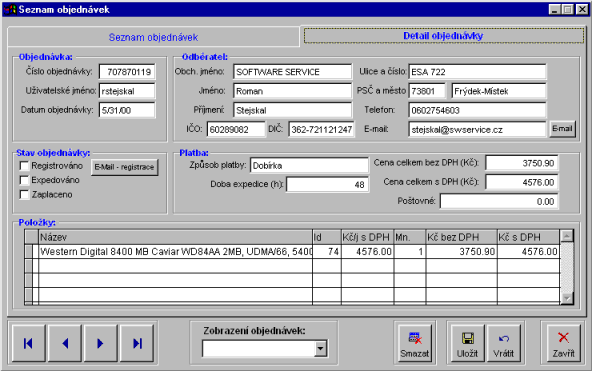Go to the previous order record
The height and width of the screenshot is (371, 592).
tap(65, 343)
